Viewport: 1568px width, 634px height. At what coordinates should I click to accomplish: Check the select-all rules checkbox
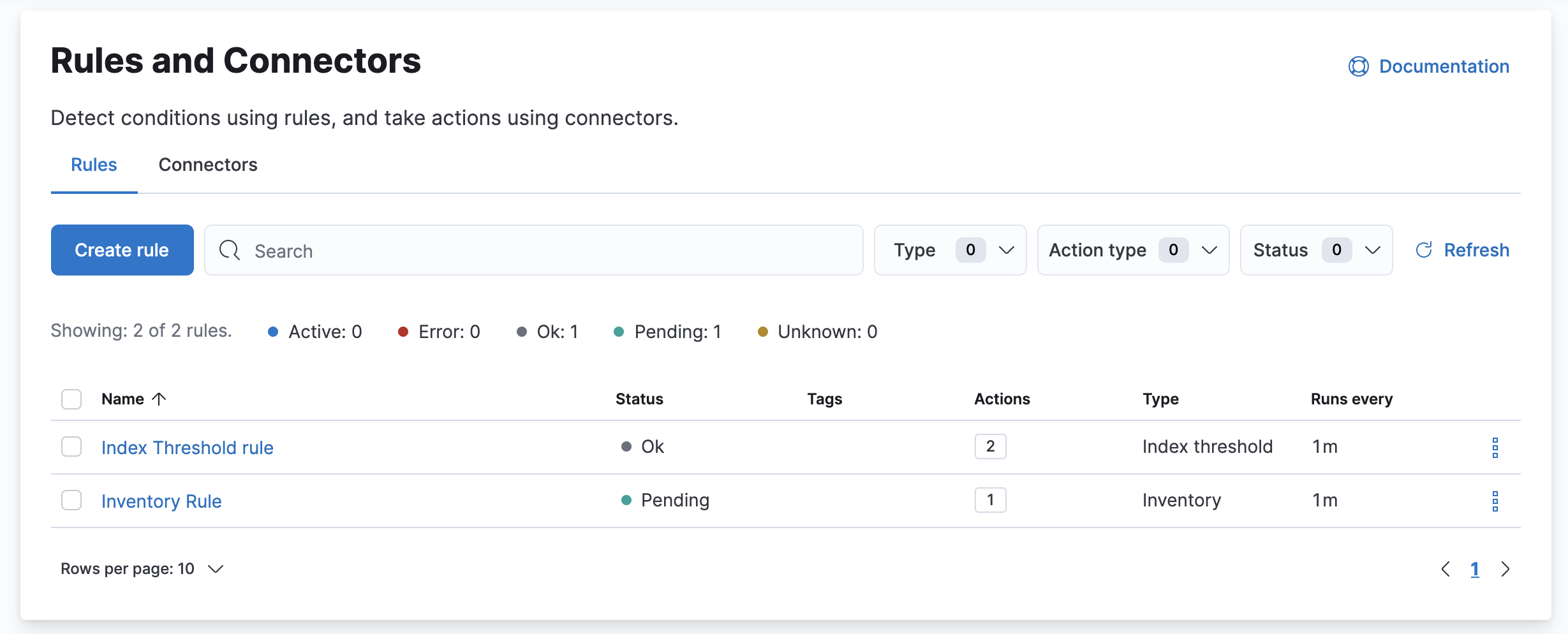click(x=71, y=399)
